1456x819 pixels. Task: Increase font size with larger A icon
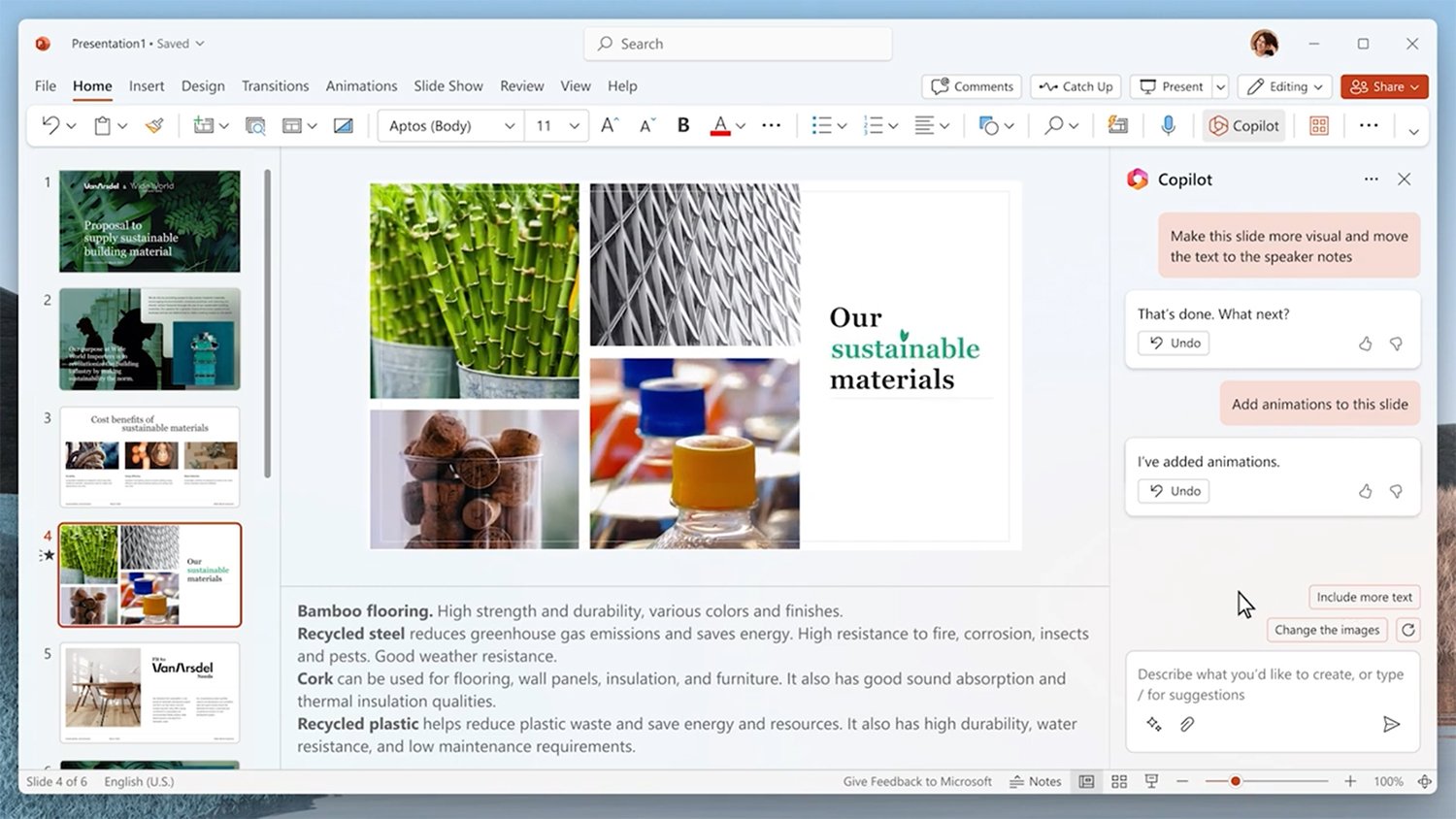[x=610, y=125]
